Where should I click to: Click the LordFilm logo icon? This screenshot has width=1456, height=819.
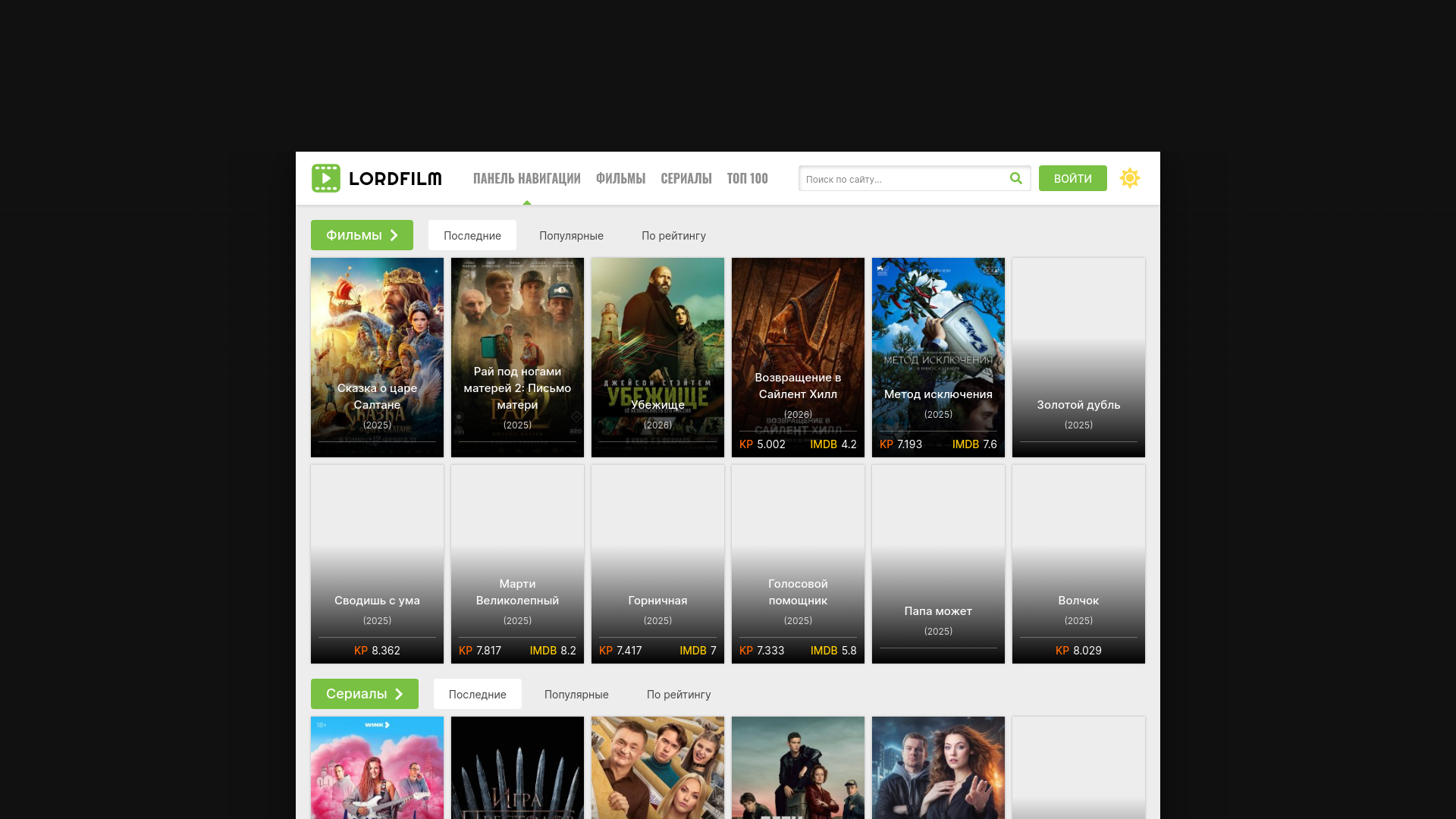click(x=326, y=178)
